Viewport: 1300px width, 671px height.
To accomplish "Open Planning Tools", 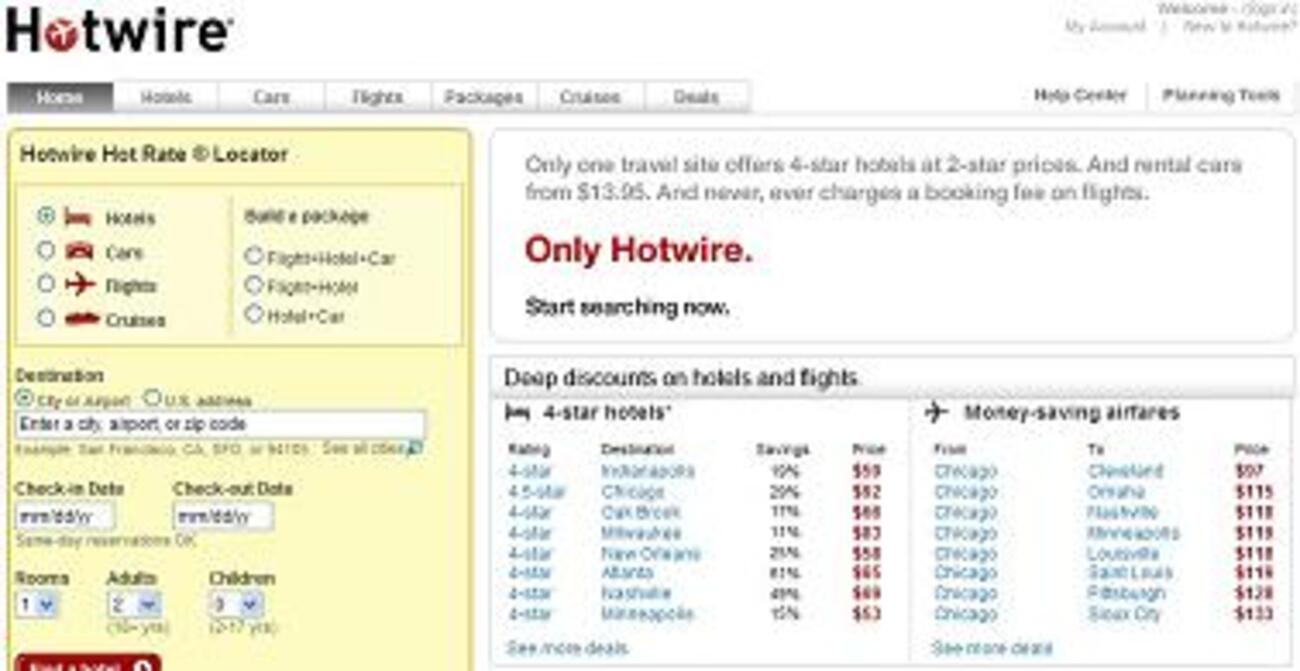I will click(1221, 96).
